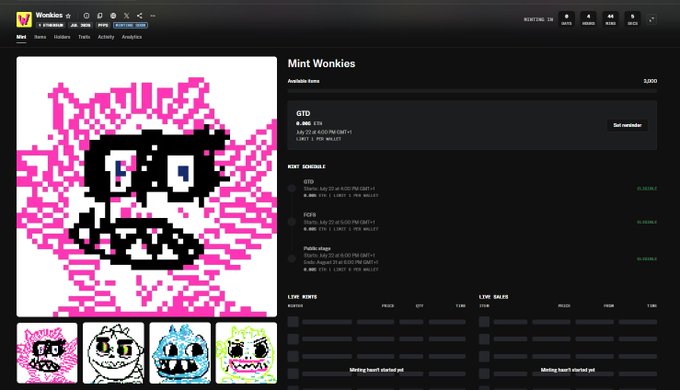Screen dimensions: 680x390
Task: Click the 'LIVE SALES' heading
Action: (x=494, y=297)
